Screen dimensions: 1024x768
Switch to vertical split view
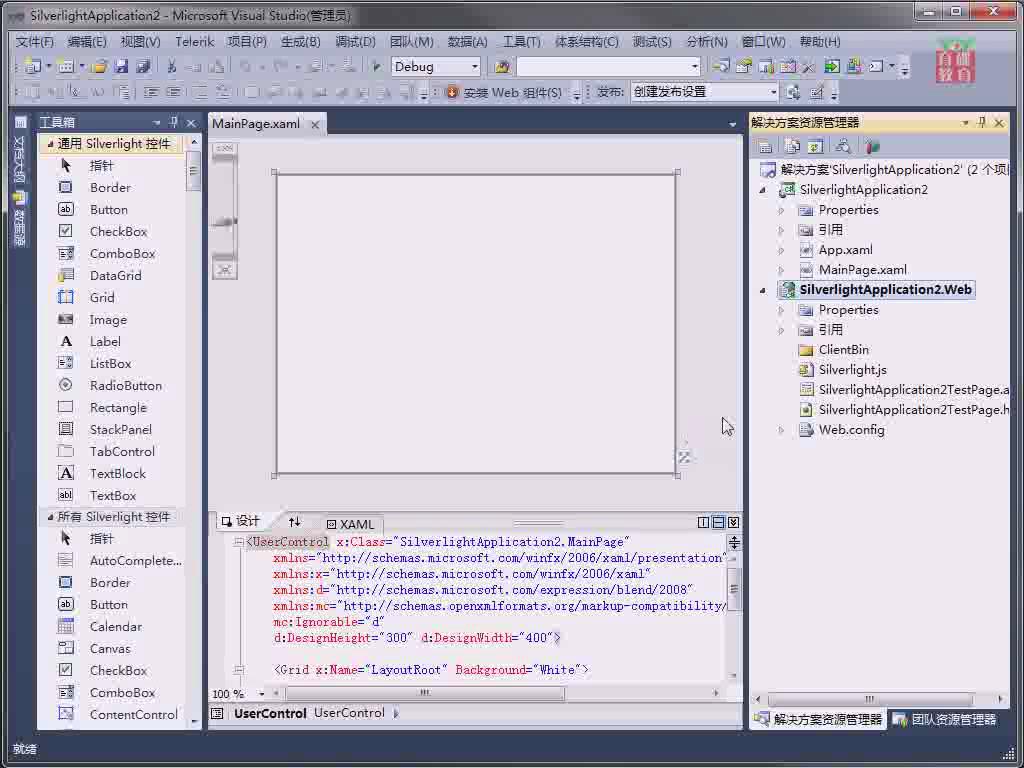(703, 522)
